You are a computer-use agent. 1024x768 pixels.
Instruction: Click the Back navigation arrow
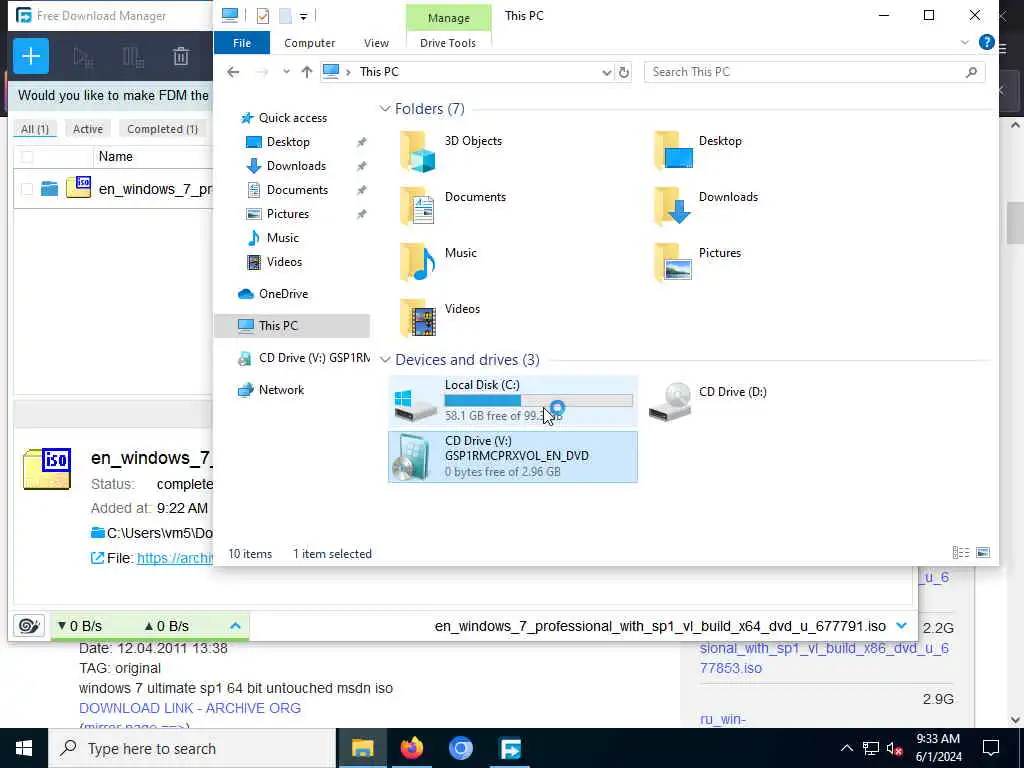click(x=233, y=72)
